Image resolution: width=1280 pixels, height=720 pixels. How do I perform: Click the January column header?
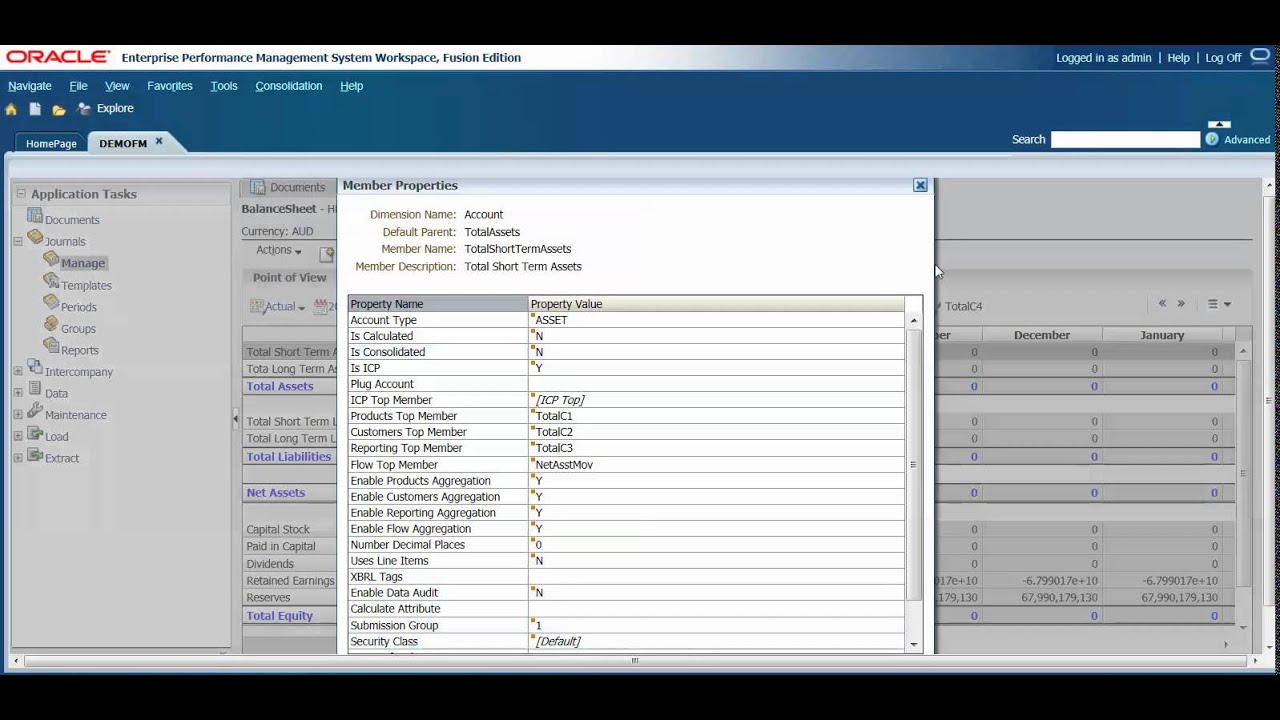click(1162, 335)
